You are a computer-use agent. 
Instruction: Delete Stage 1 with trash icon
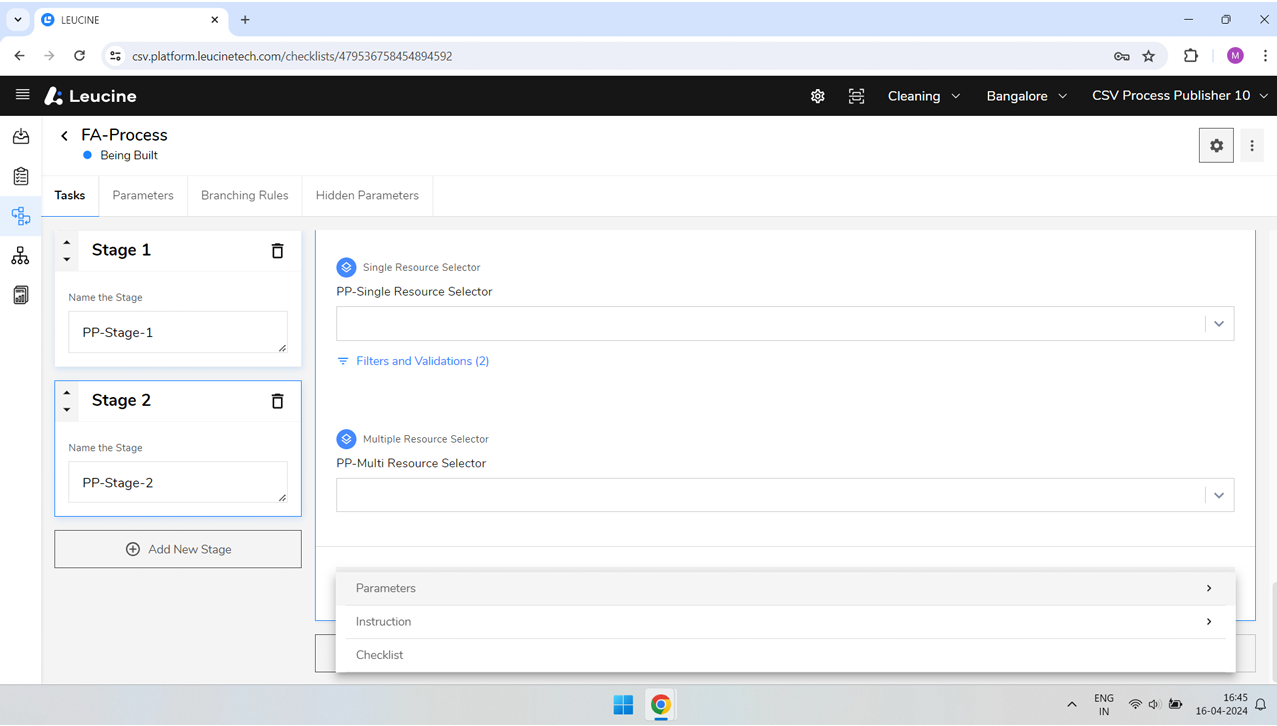(x=278, y=251)
